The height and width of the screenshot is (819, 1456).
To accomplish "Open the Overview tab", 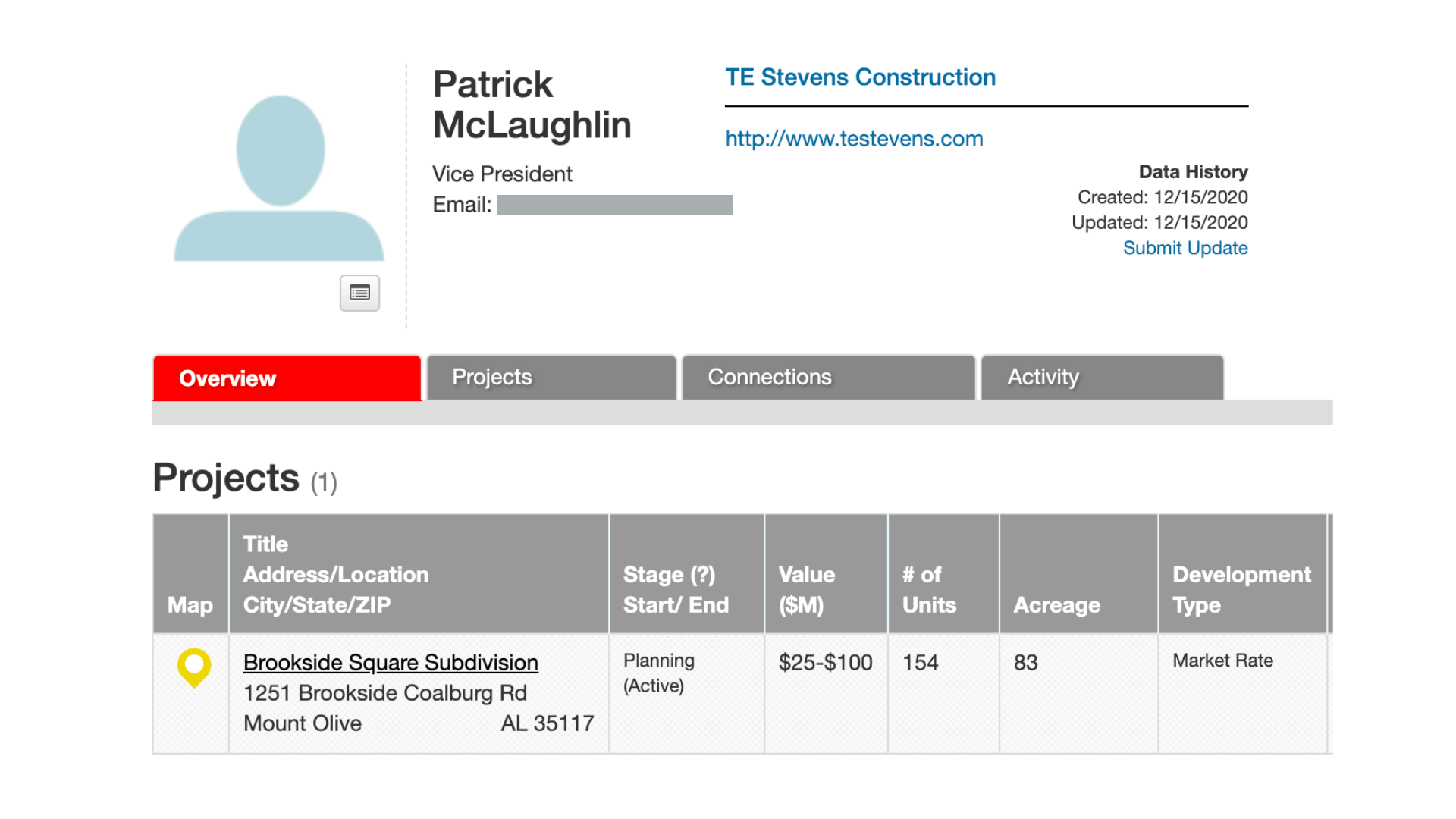I will point(287,378).
